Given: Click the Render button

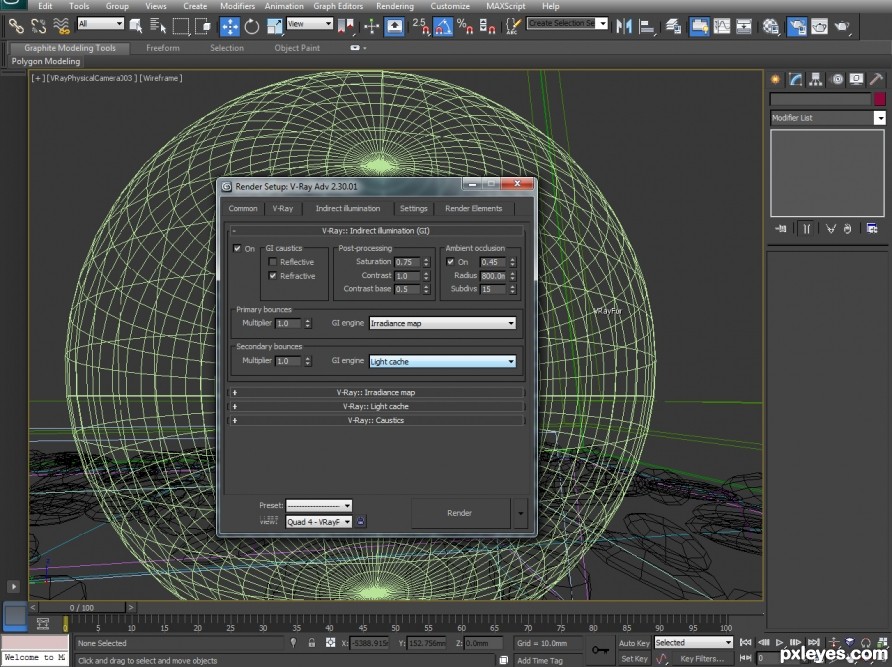Looking at the screenshot, I should click(460, 513).
